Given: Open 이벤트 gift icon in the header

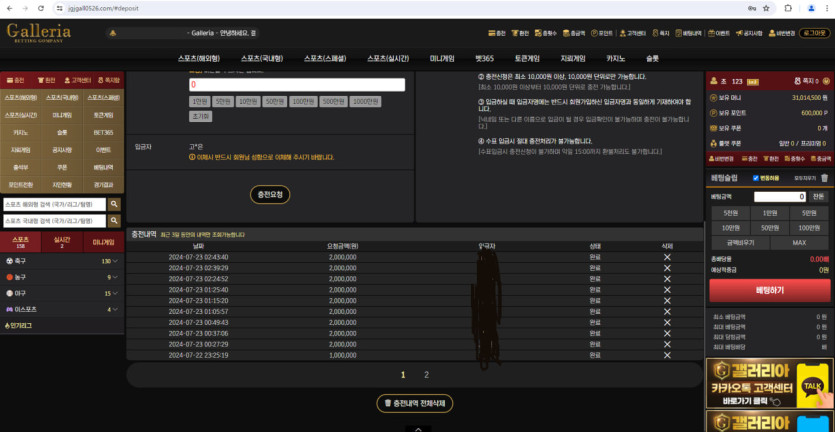Looking at the screenshot, I should pyautogui.click(x=711, y=33).
